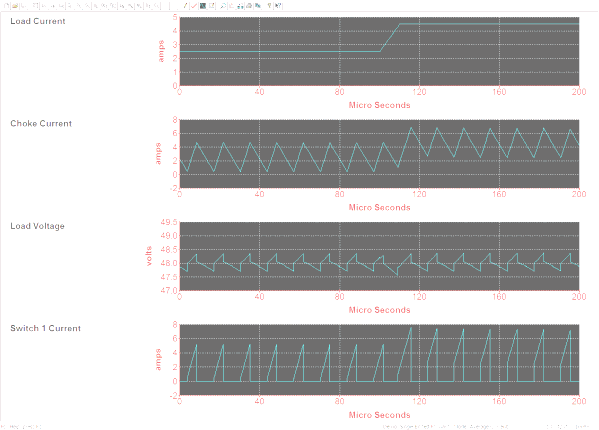This screenshot has width=599, height=430.
Task: Click the -2 tick on Choke Current axis
Action: tap(174, 188)
